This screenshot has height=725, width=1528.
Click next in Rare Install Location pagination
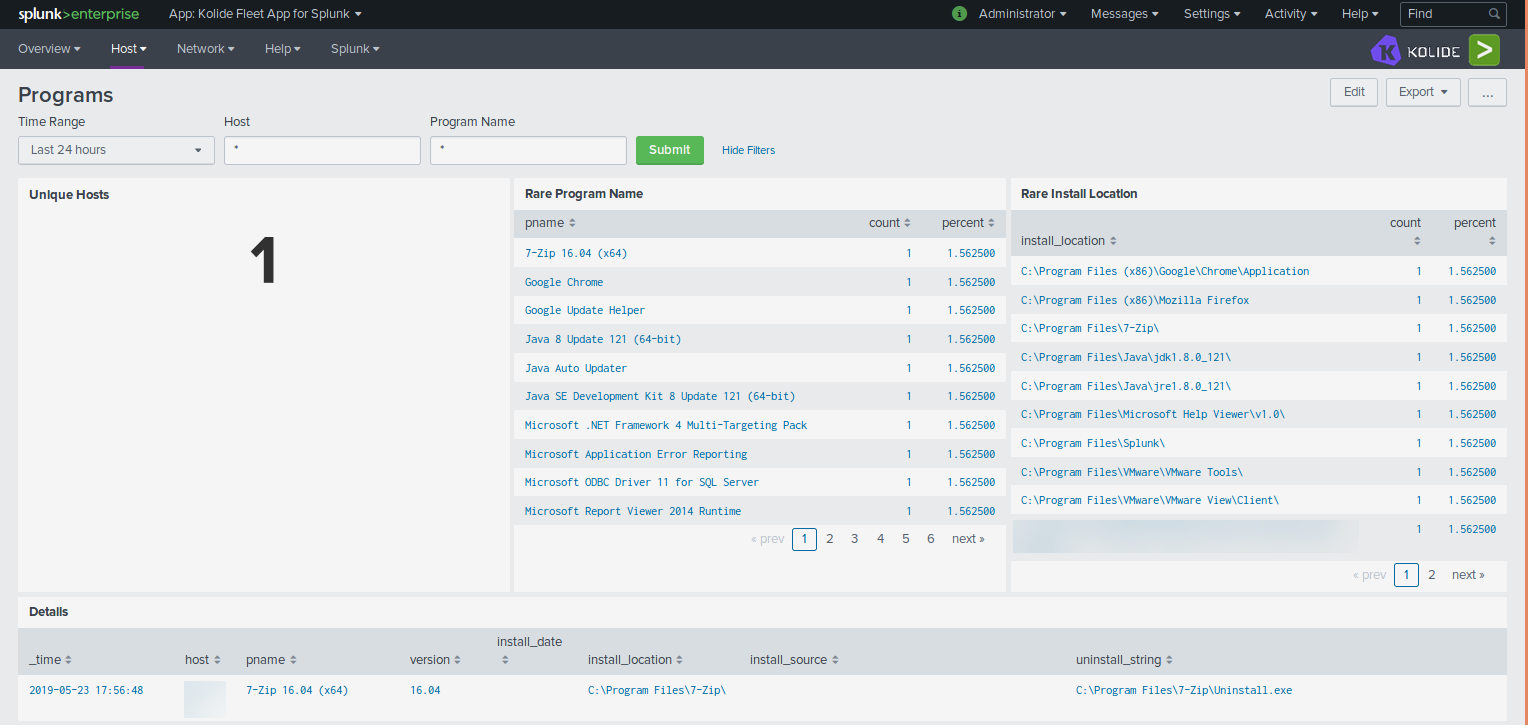click(1468, 575)
